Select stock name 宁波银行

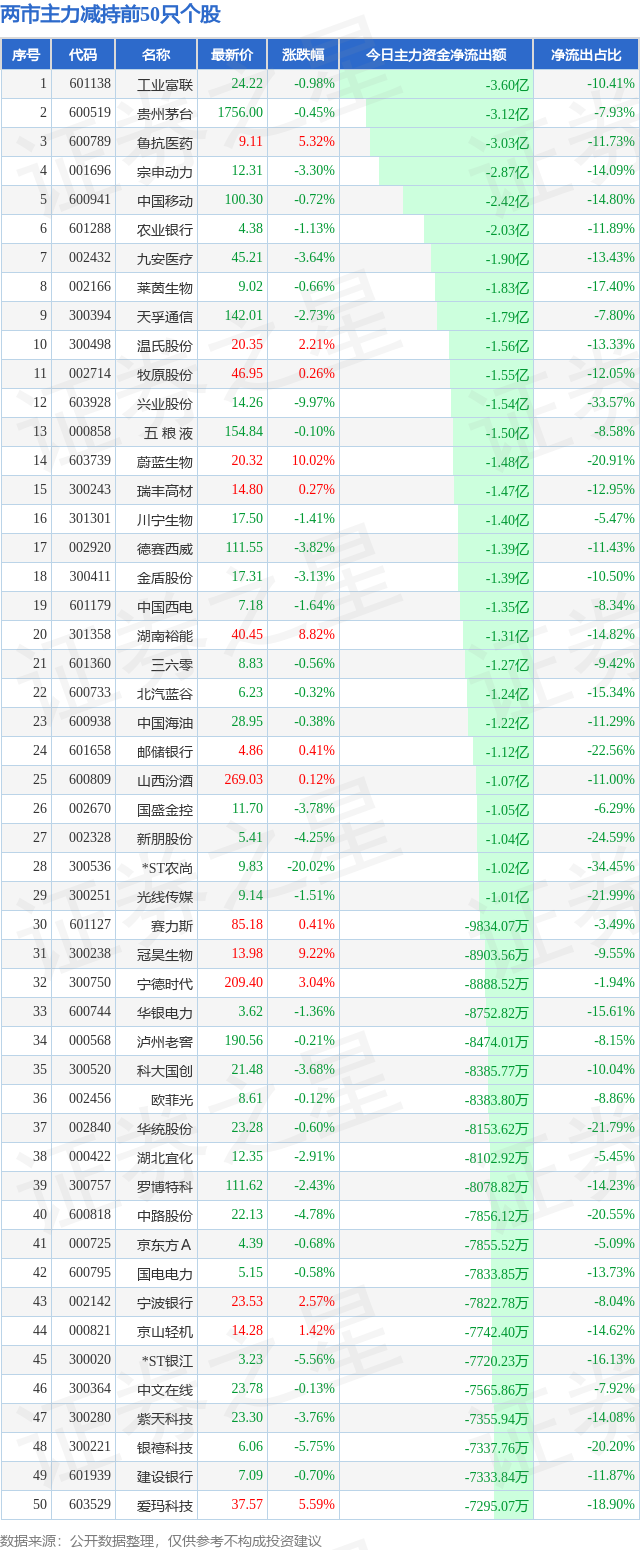coord(165,1303)
